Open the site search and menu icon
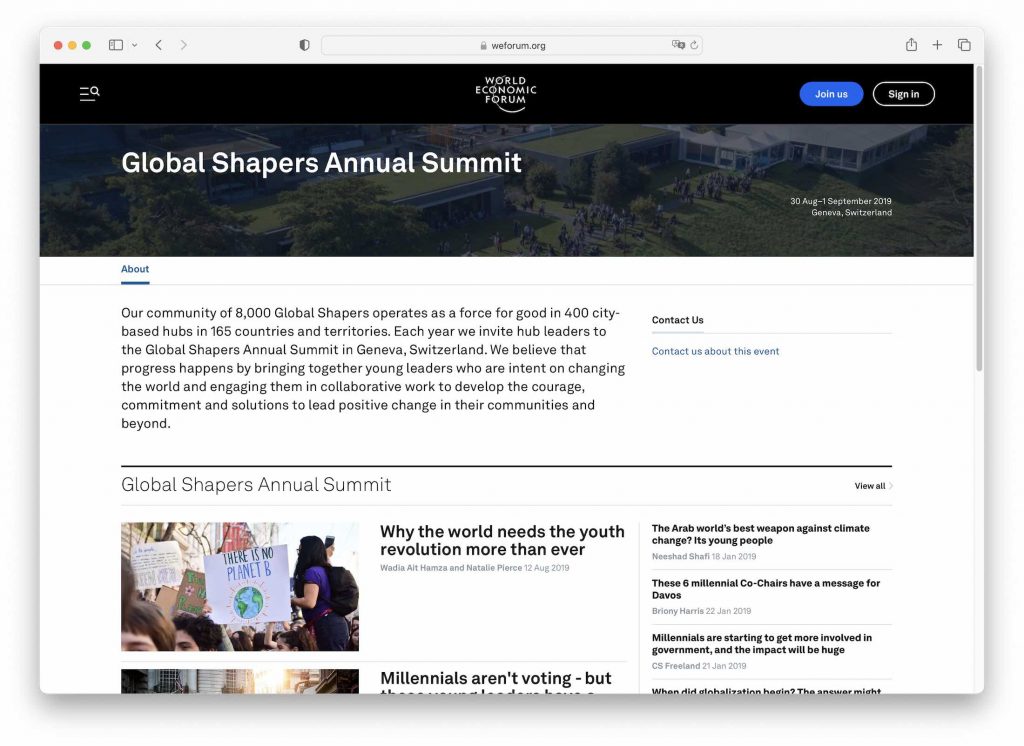The width and height of the screenshot is (1024, 746). [88, 93]
